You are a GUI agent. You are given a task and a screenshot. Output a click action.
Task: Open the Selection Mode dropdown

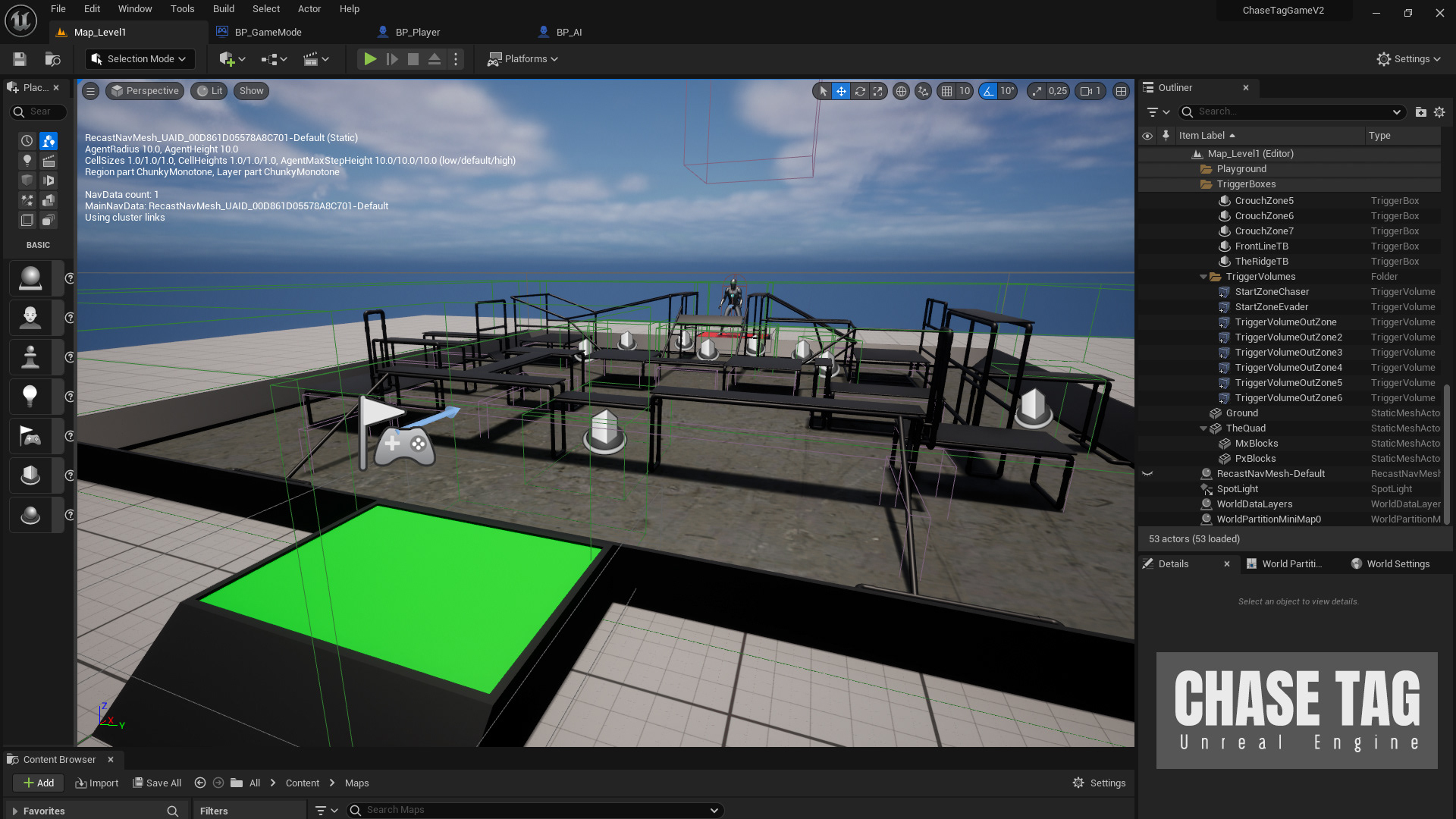pyautogui.click(x=140, y=59)
